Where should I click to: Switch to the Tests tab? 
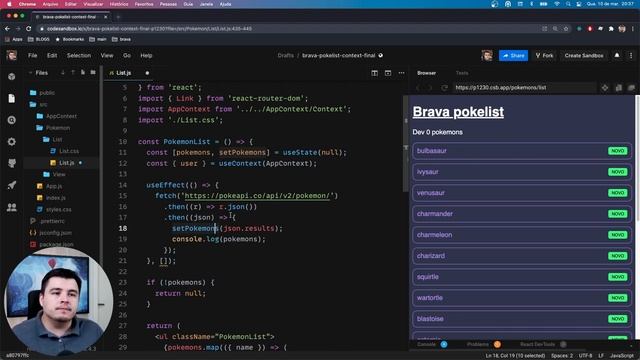coord(462,73)
